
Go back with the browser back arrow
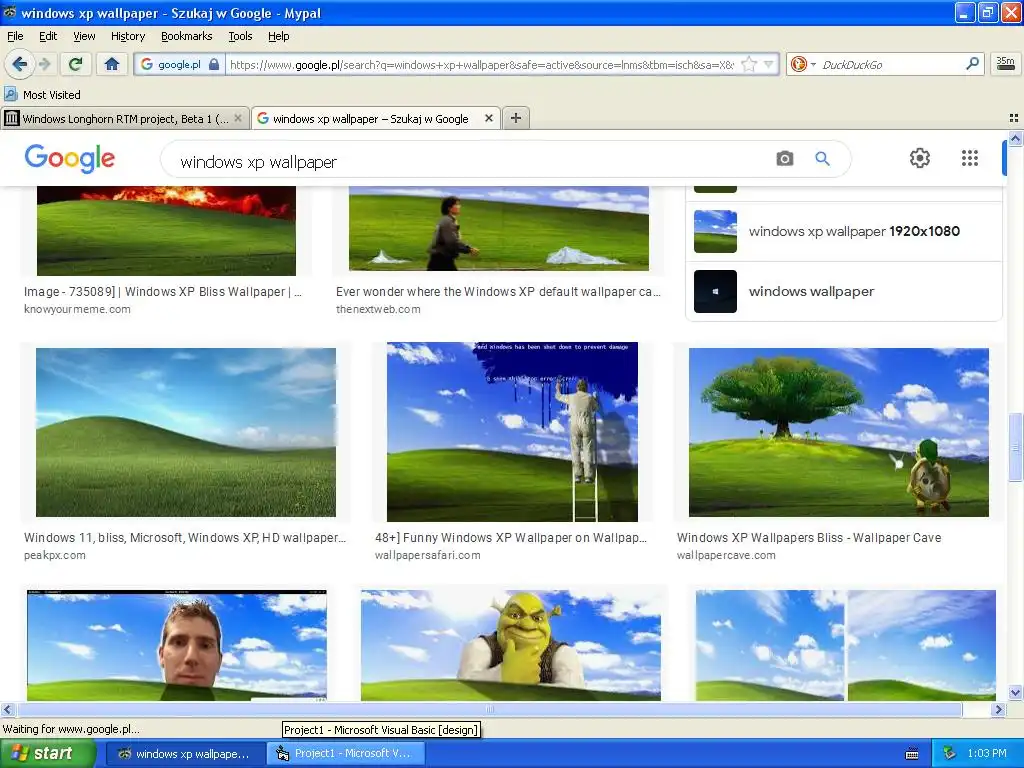19,64
